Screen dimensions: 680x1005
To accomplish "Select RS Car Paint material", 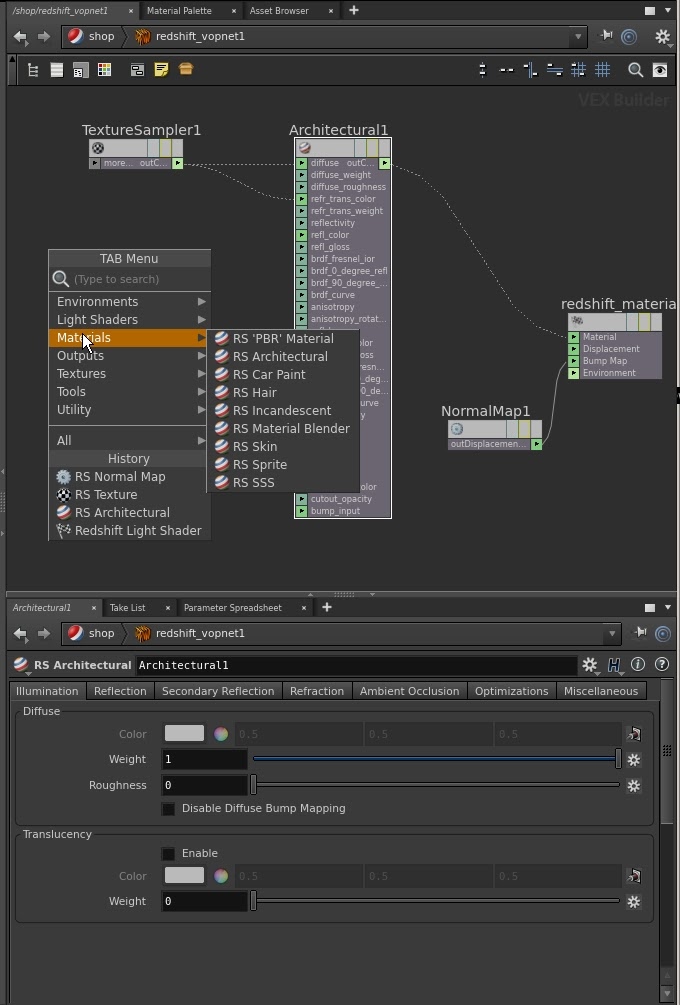I will [283, 374].
